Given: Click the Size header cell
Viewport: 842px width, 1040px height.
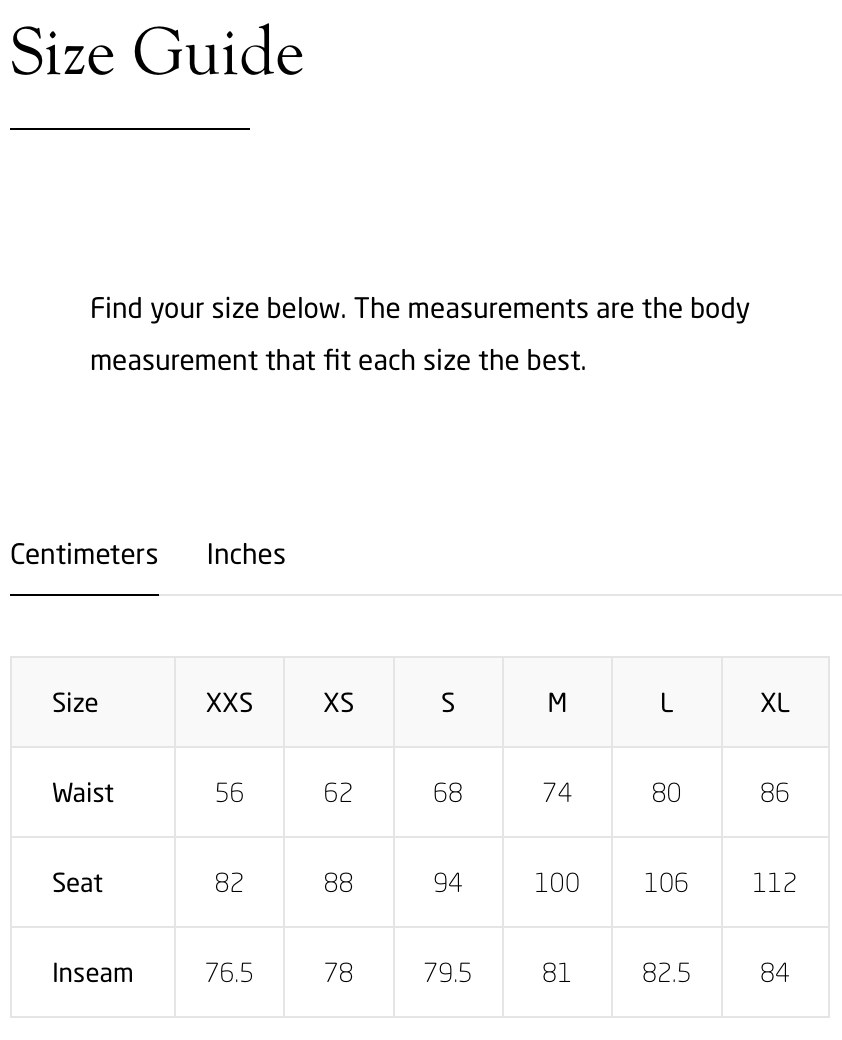Looking at the screenshot, I should pyautogui.click(x=75, y=703).
